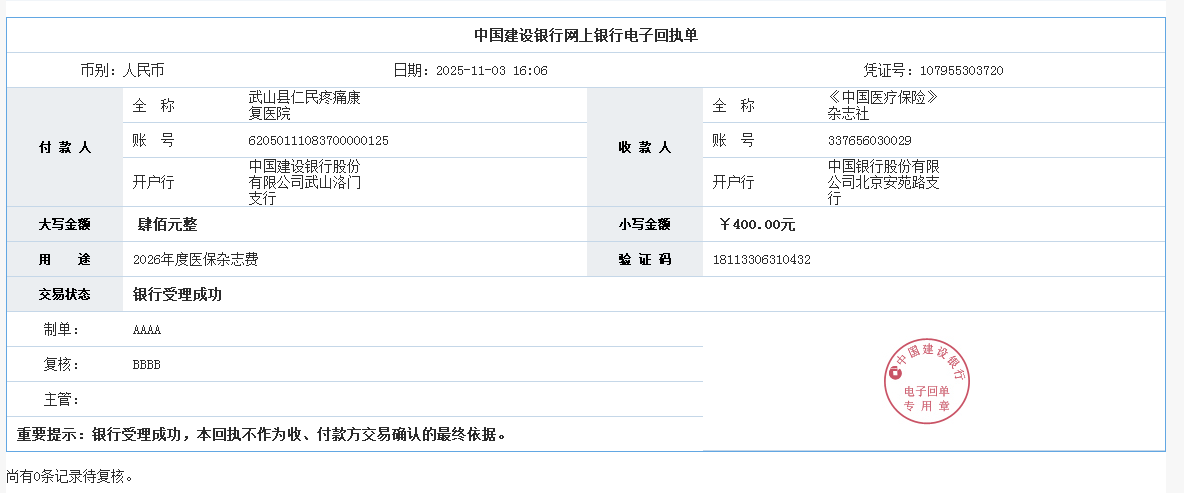The width and height of the screenshot is (1184, 493).
Task: Select the voucher number 107955303720
Action: [961, 71]
